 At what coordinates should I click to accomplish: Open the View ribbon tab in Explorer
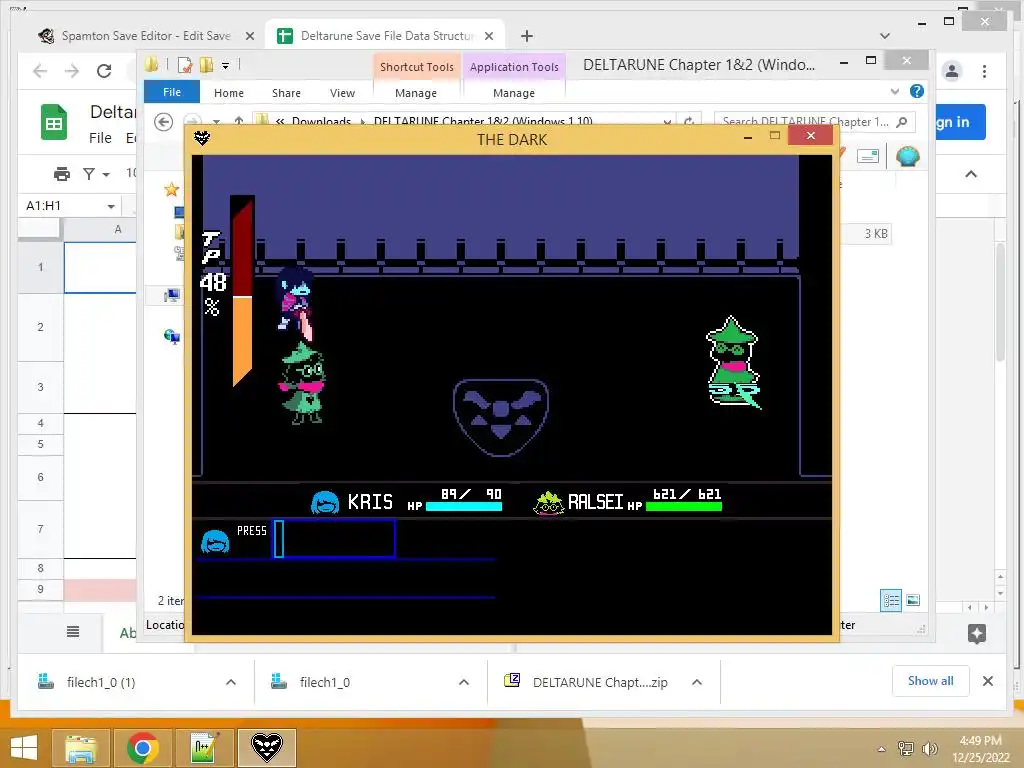coord(342,93)
